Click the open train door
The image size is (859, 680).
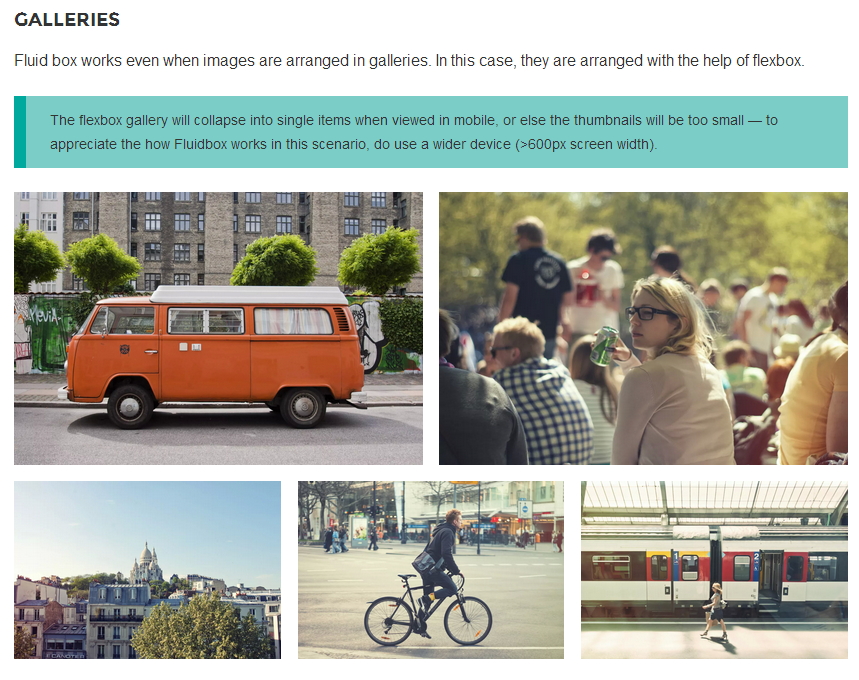tap(771, 576)
